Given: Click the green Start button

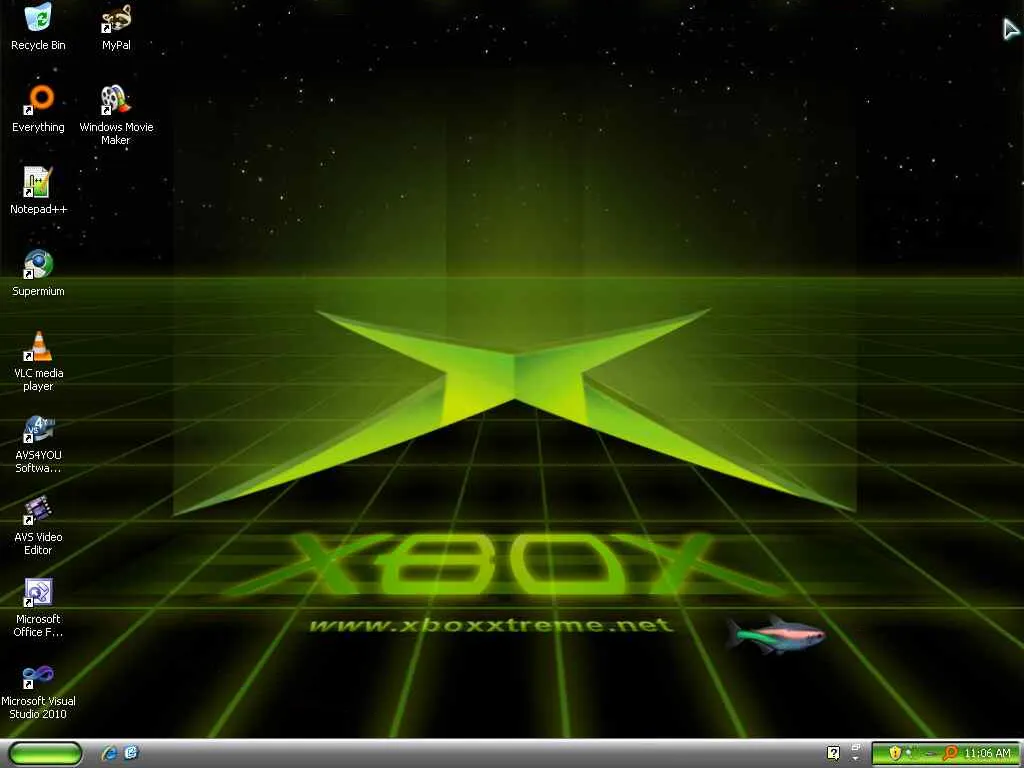Looking at the screenshot, I should tap(45, 754).
